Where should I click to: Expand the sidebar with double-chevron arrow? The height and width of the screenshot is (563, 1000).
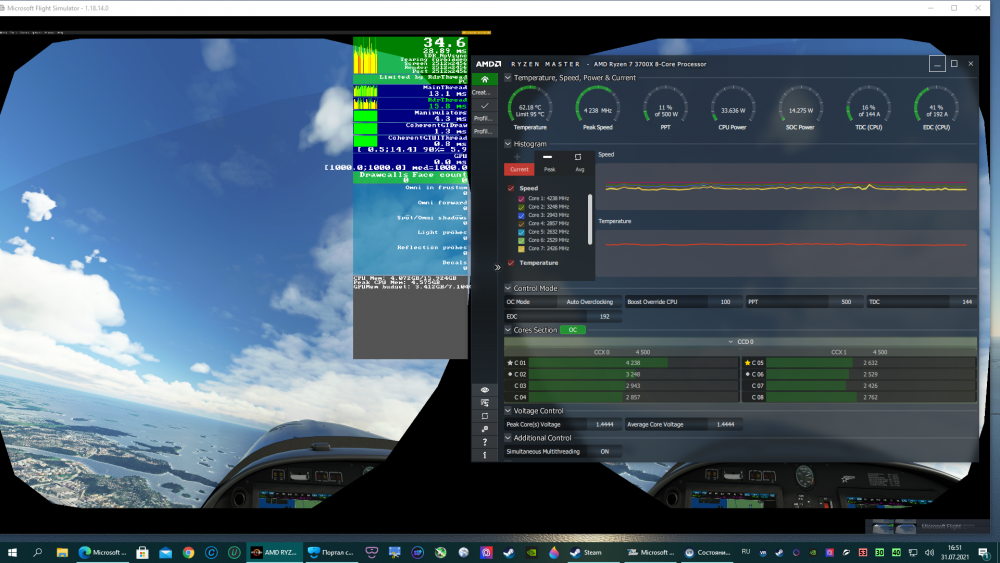(497, 268)
